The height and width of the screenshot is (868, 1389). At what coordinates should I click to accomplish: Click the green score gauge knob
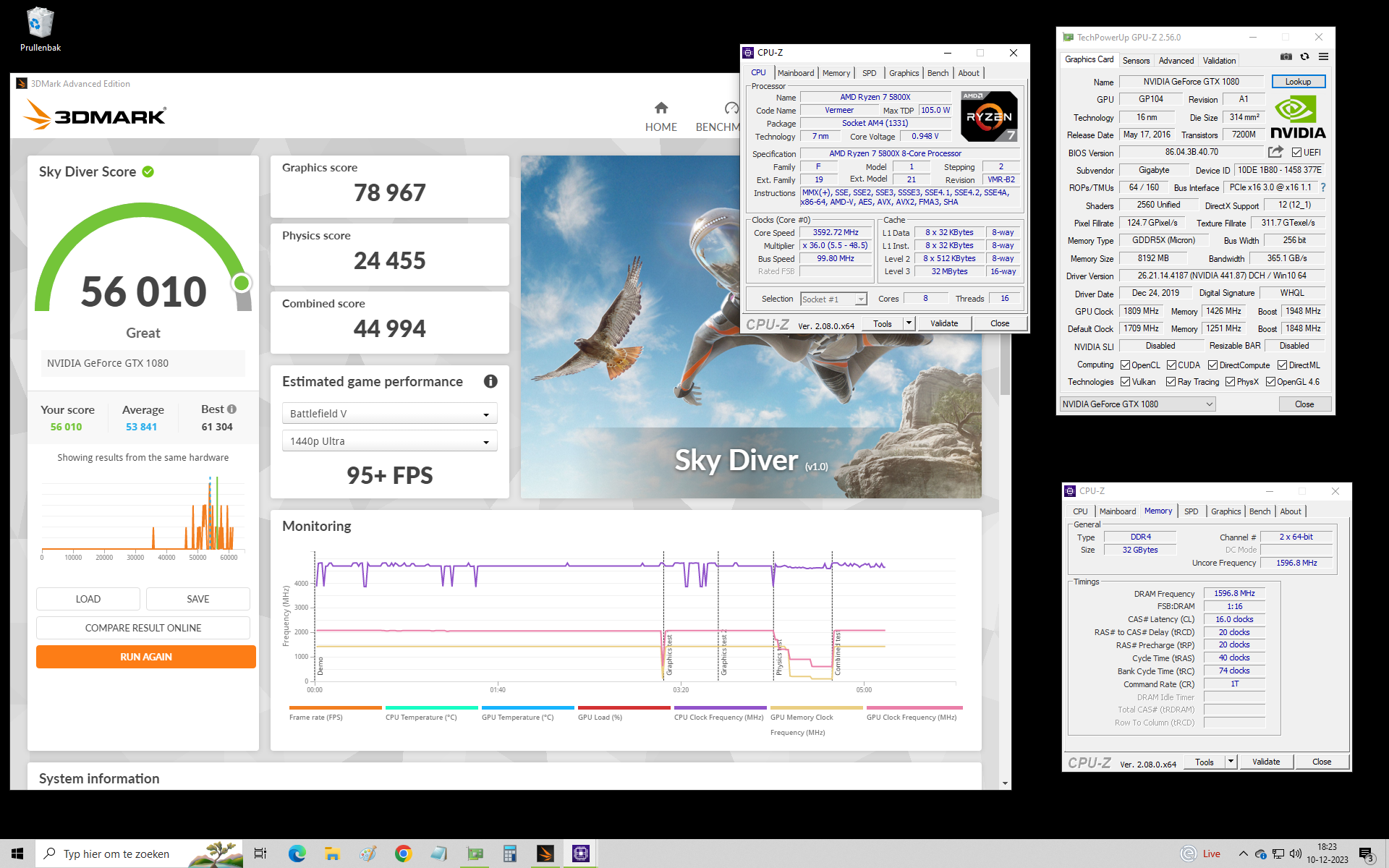(x=242, y=283)
